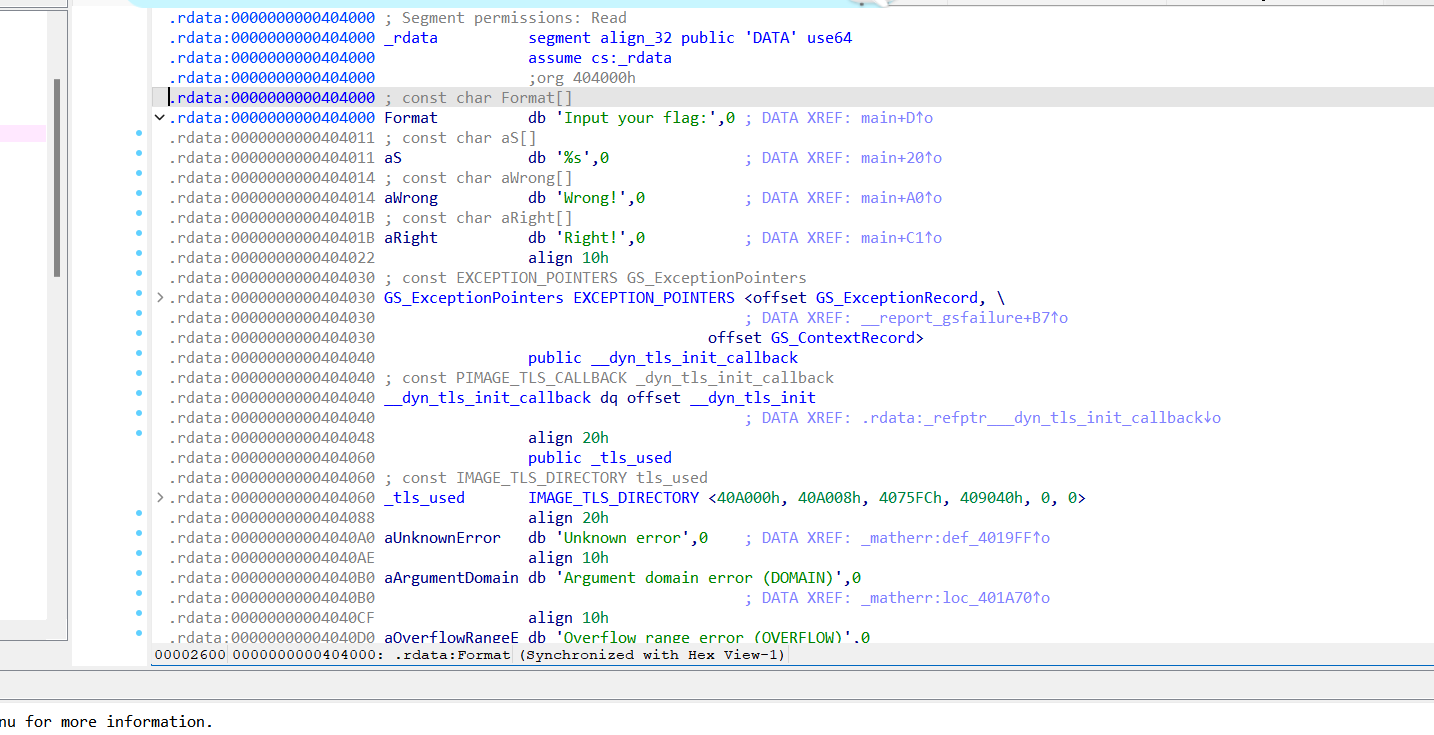Viewport: 1434px width, 735px height.
Task: Click 'align 10h' at address 4040CF
Action: [568, 618]
